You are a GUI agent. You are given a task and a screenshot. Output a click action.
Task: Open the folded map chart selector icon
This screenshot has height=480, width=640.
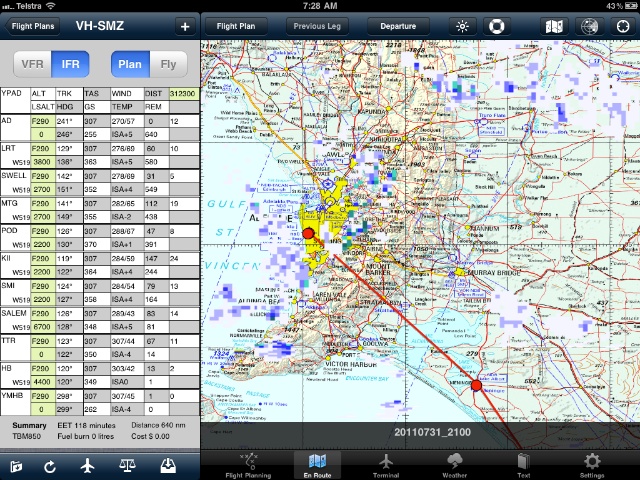554,27
